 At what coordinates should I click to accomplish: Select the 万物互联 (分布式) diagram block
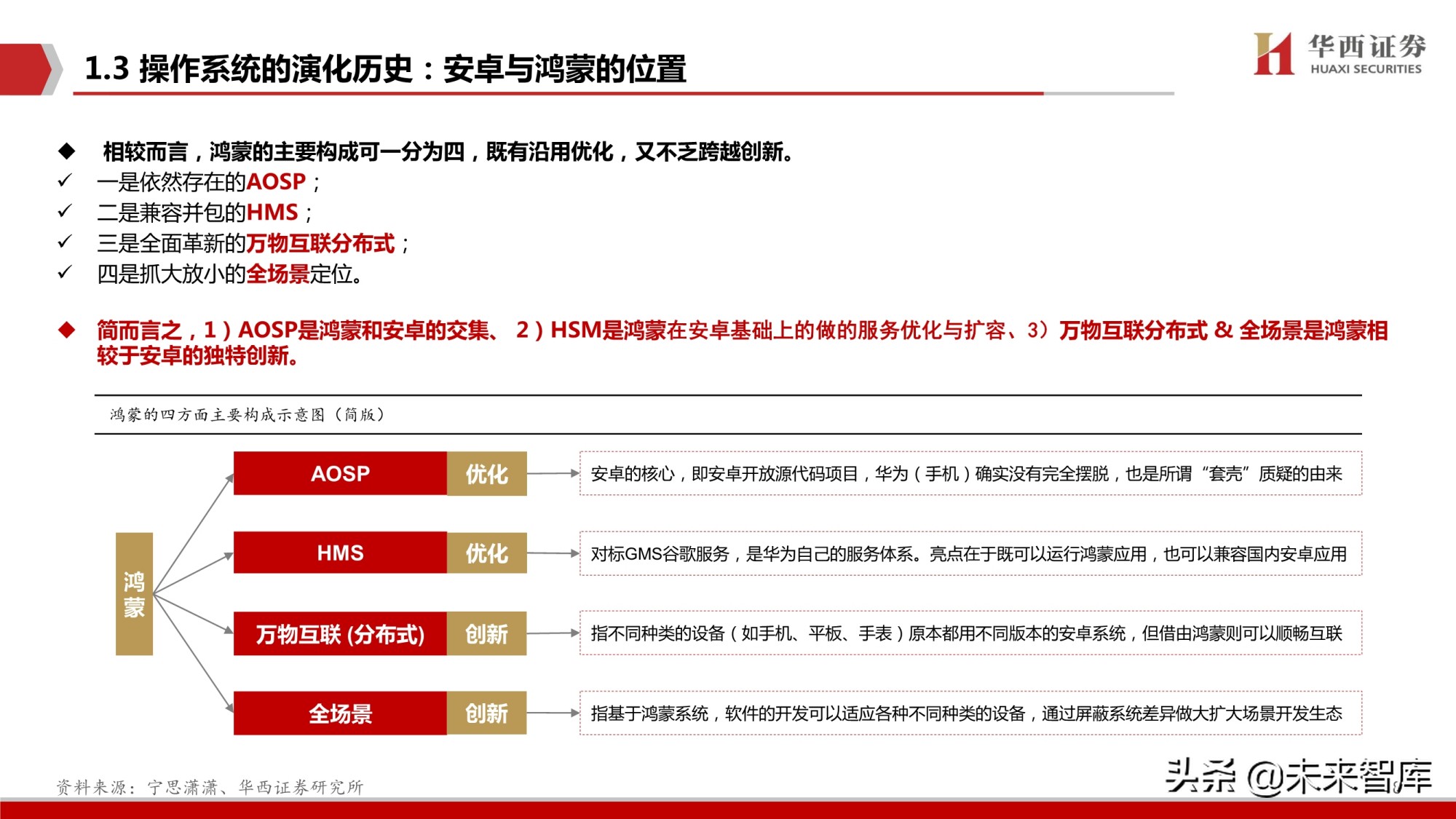point(339,634)
